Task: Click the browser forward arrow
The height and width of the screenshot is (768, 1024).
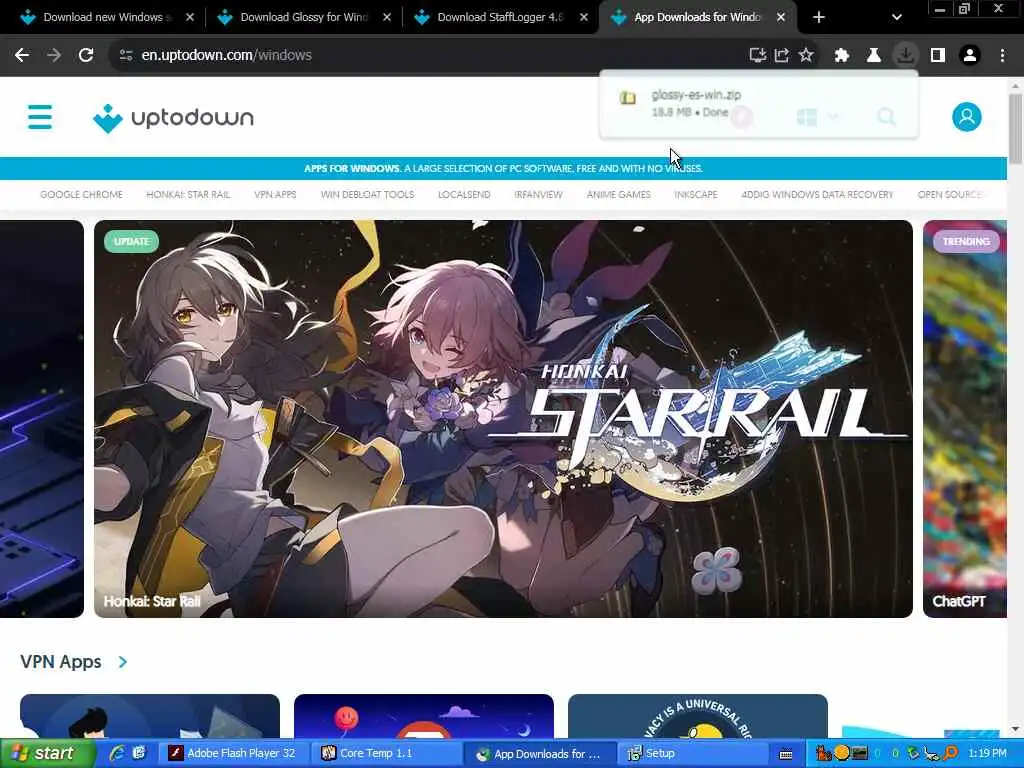Action: click(54, 56)
